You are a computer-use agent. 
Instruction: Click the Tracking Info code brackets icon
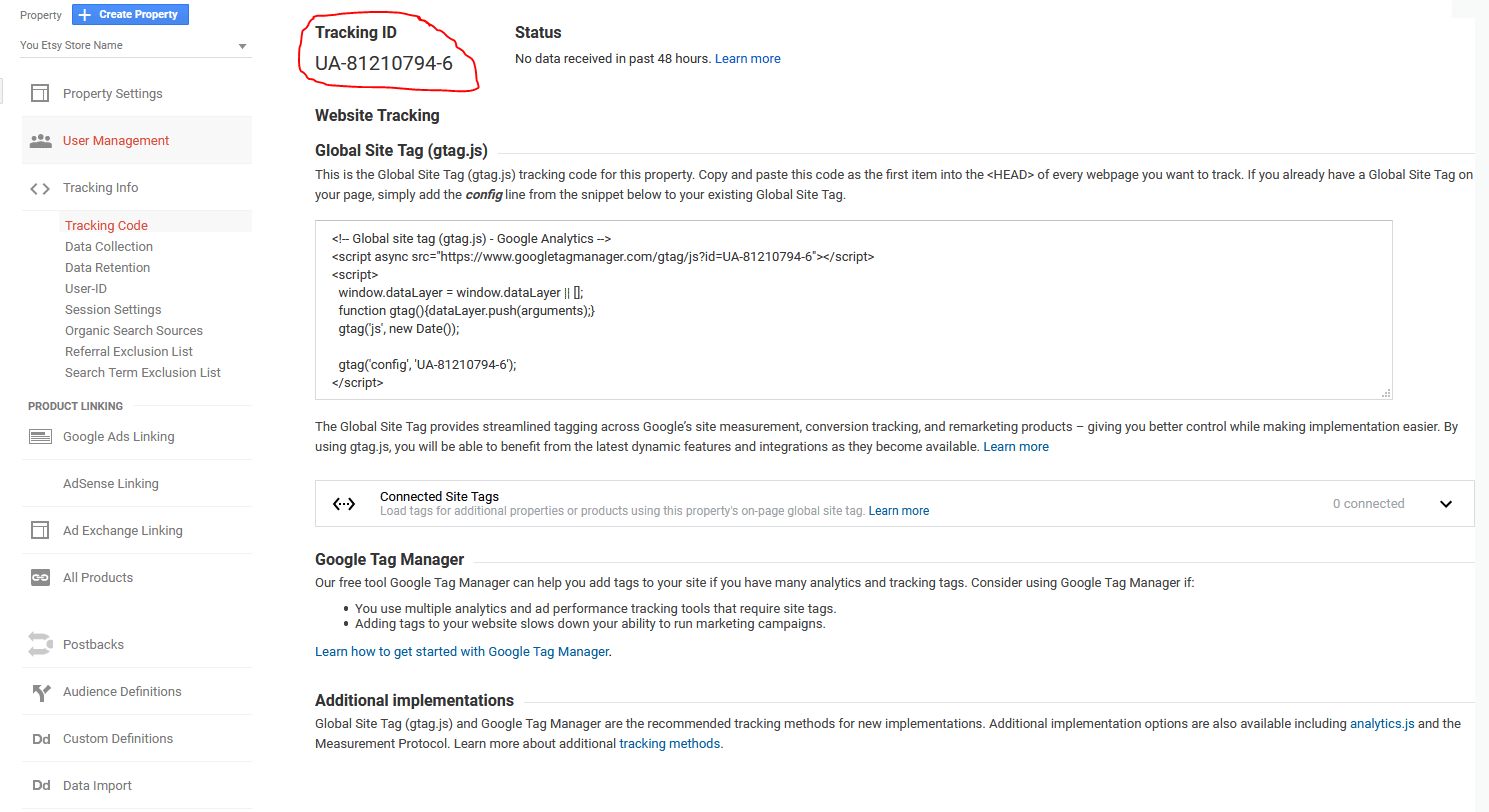pos(40,188)
